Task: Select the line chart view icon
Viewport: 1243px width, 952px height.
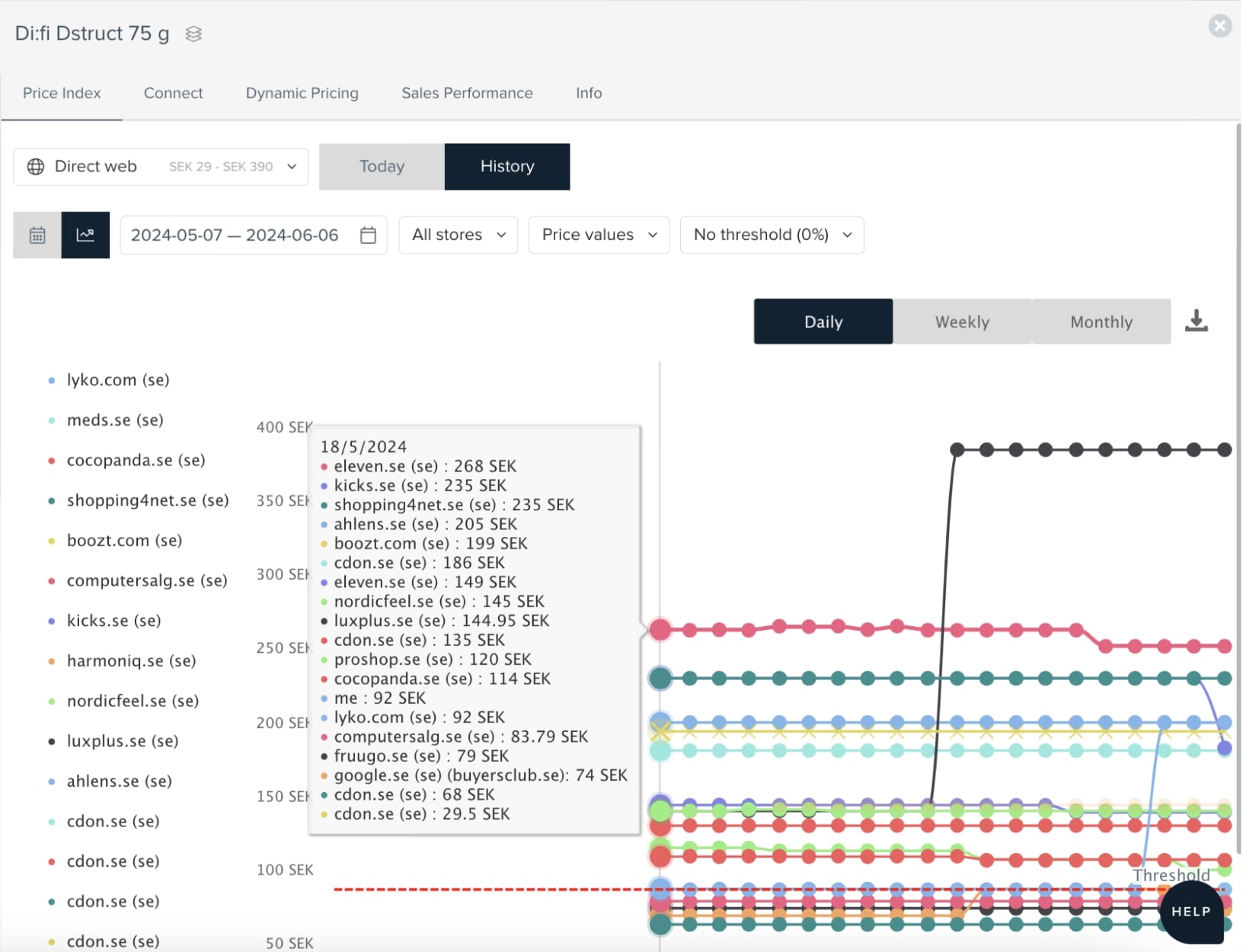Action: pyautogui.click(x=85, y=235)
